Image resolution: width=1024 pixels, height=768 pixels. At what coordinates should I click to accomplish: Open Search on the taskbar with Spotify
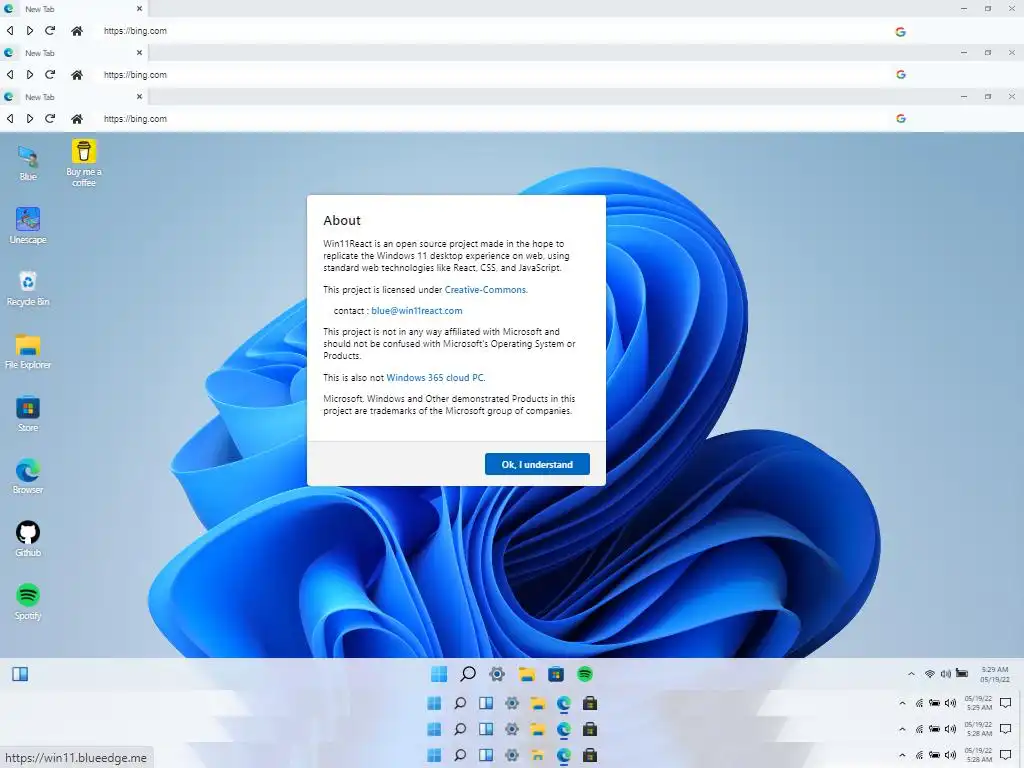(x=468, y=674)
